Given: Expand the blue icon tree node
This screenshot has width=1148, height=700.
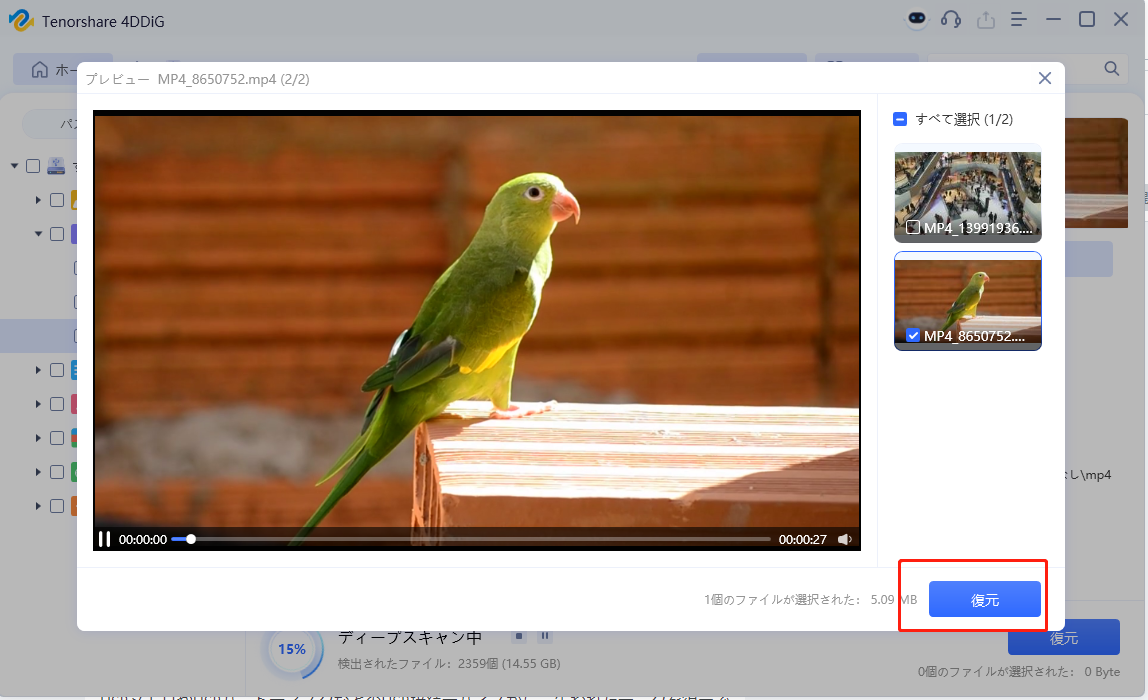Looking at the screenshot, I should point(38,370).
